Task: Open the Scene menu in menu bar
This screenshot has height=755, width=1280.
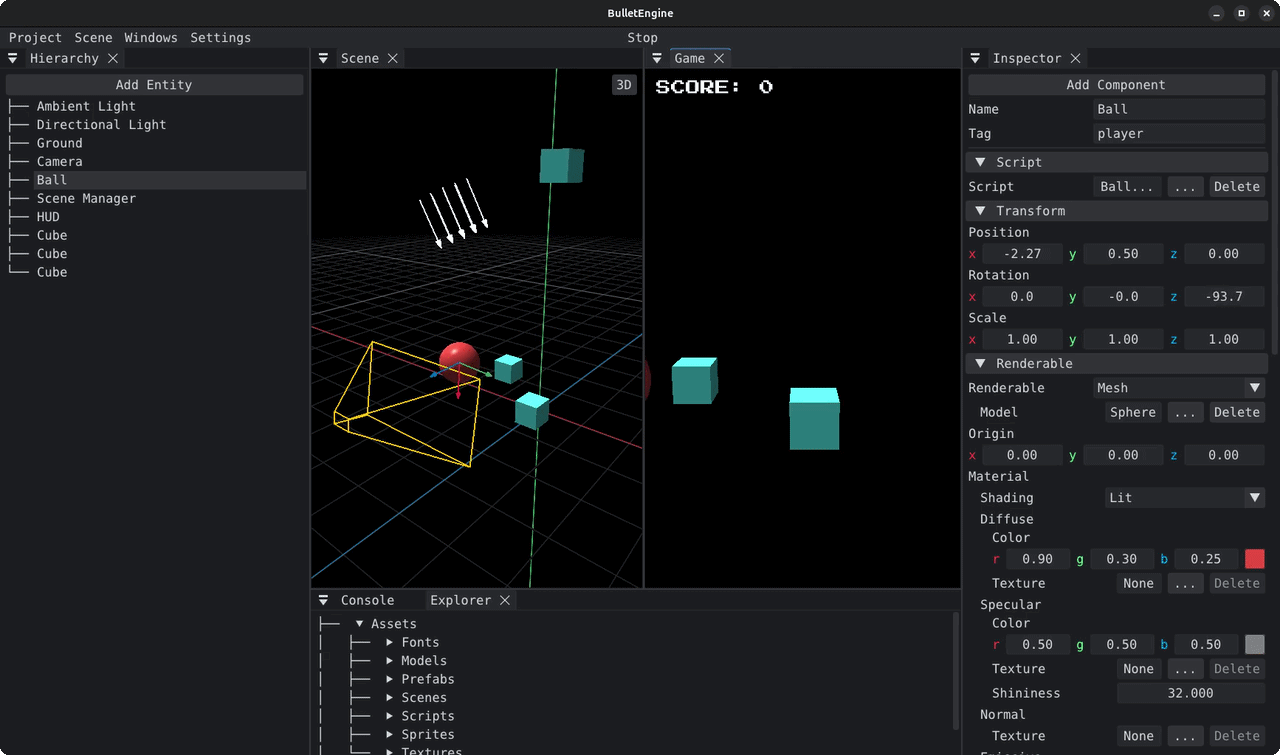Action: click(94, 38)
